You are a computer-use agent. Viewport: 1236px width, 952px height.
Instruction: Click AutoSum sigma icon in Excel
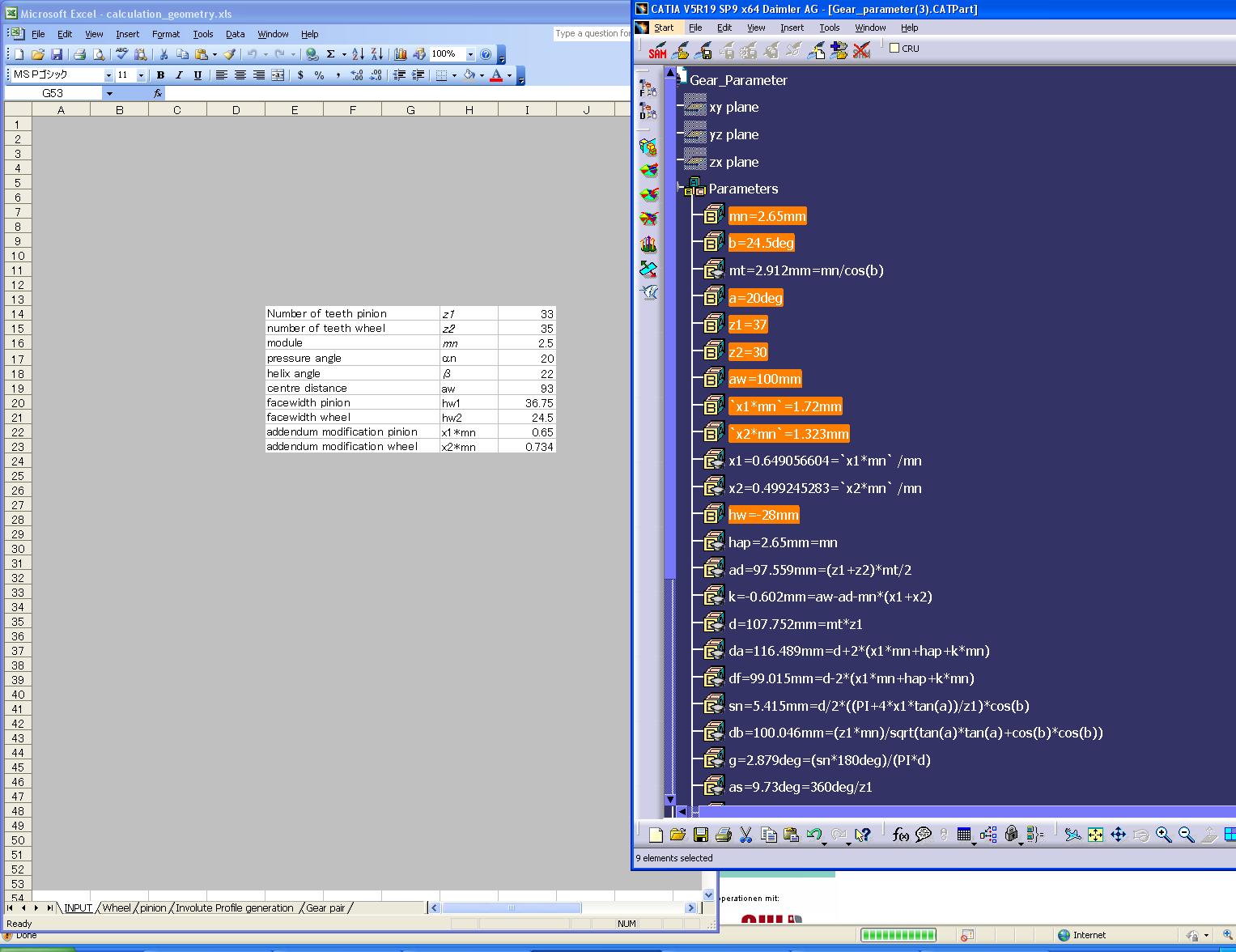coord(330,54)
